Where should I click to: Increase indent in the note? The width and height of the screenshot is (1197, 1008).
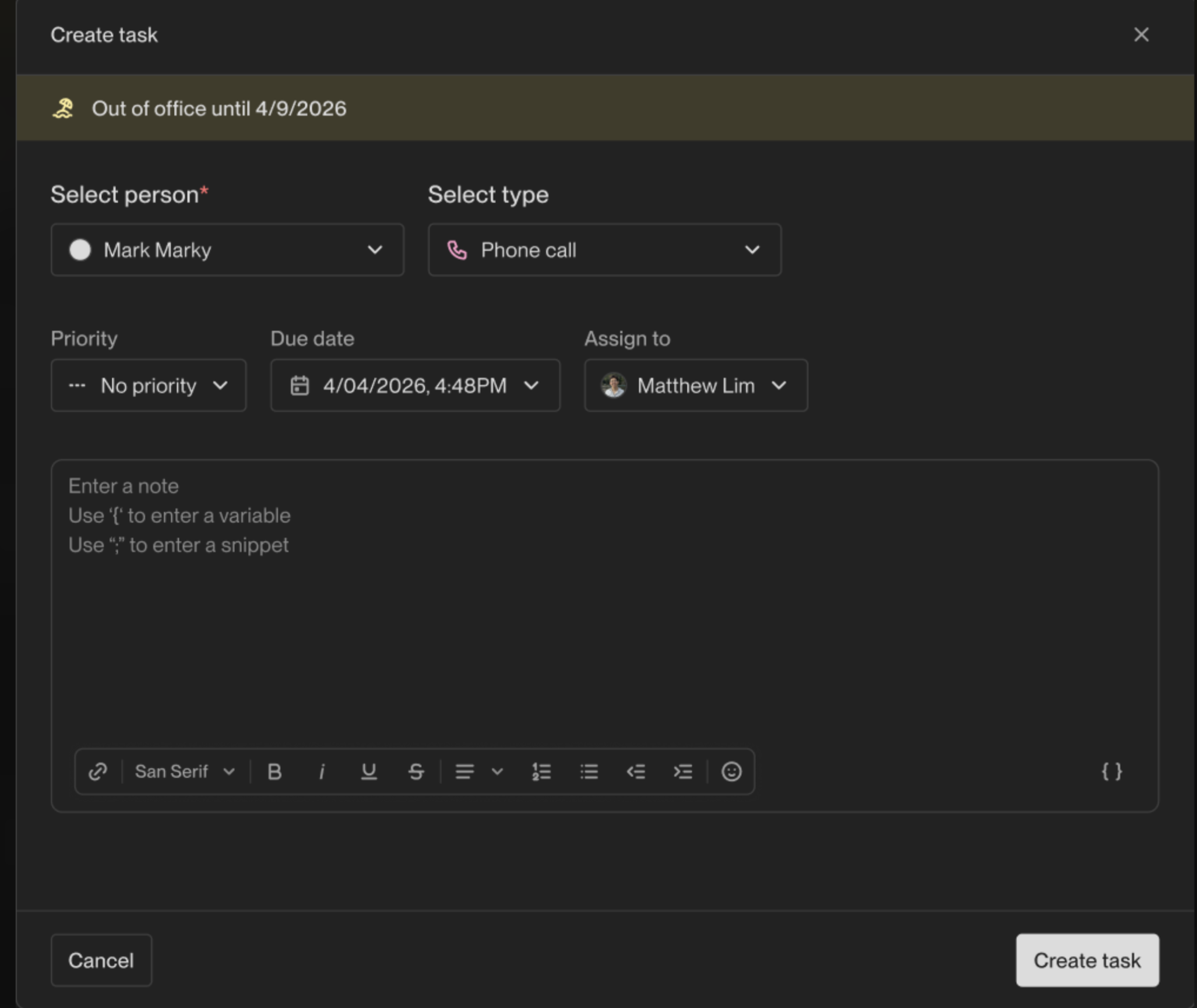click(x=683, y=771)
